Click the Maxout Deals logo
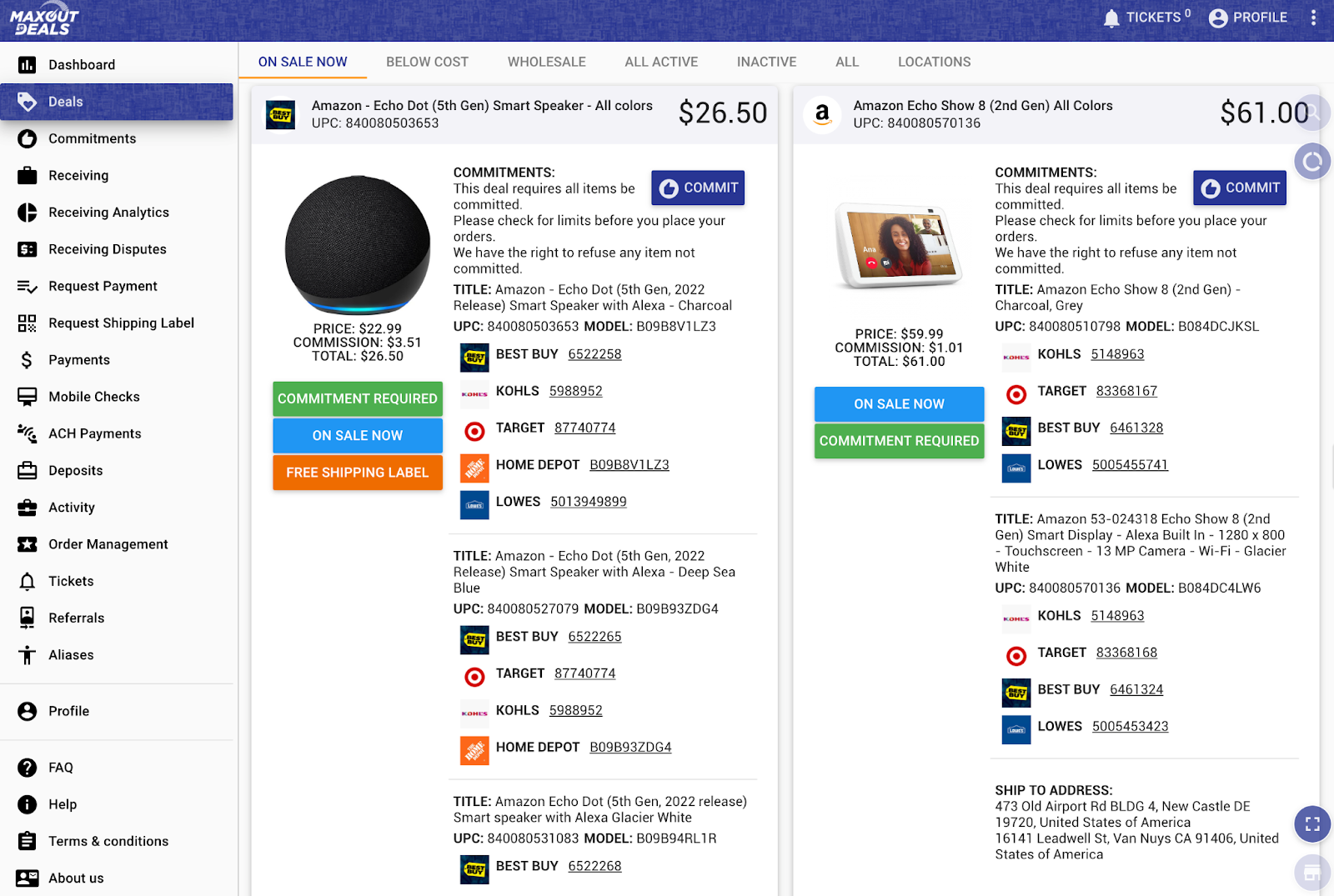The image size is (1334, 896). [x=44, y=22]
